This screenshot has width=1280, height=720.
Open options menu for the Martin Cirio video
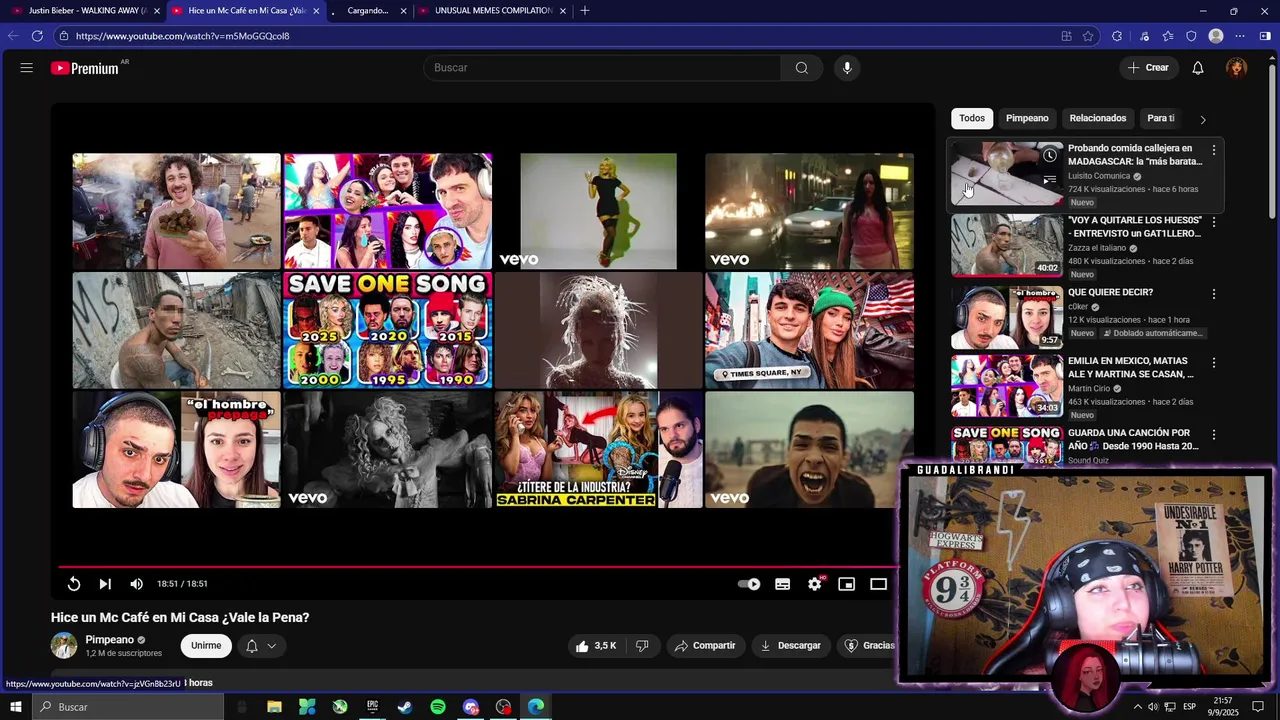click(x=1214, y=363)
